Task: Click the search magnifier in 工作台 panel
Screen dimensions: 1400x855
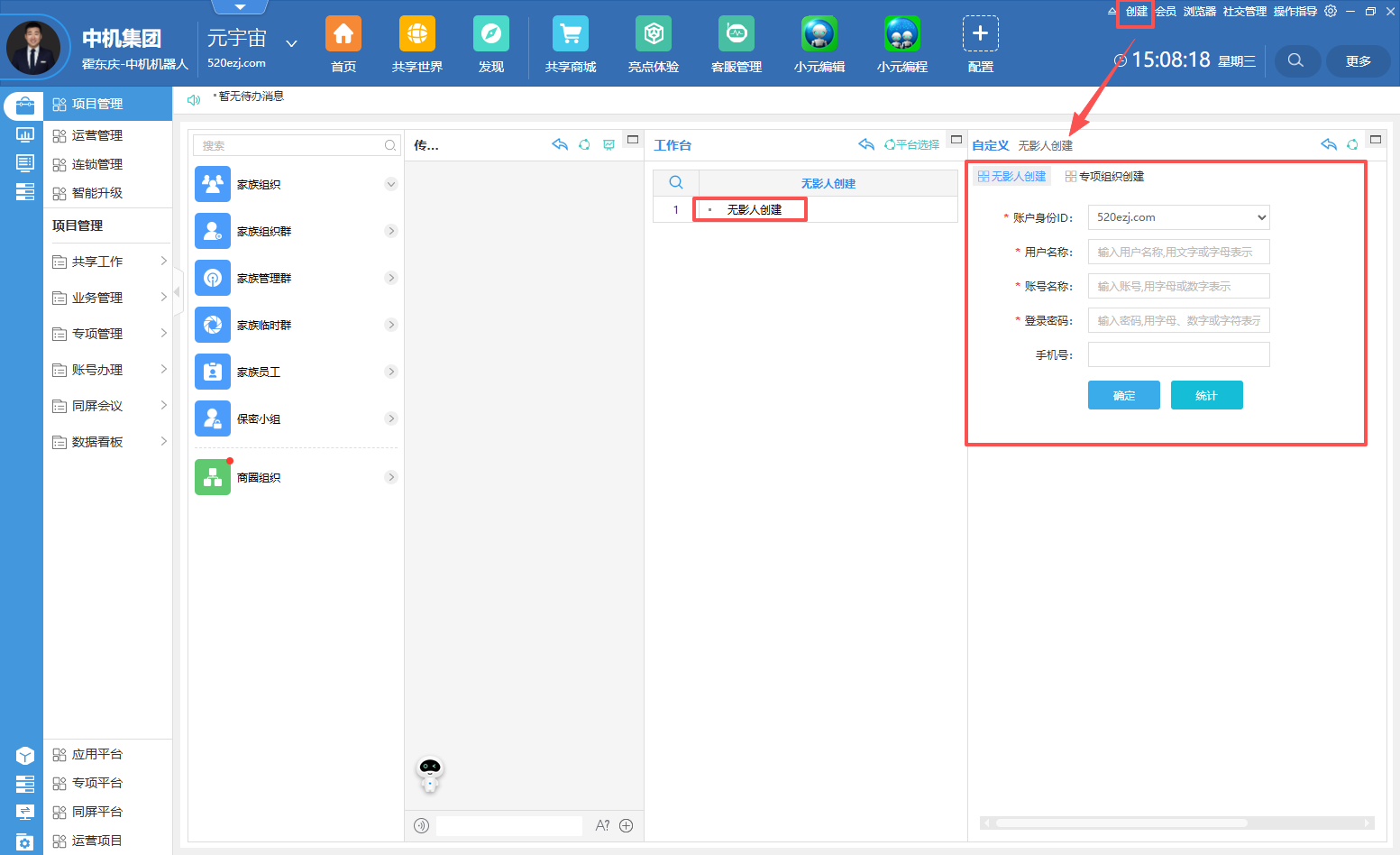Action: click(x=675, y=183)
